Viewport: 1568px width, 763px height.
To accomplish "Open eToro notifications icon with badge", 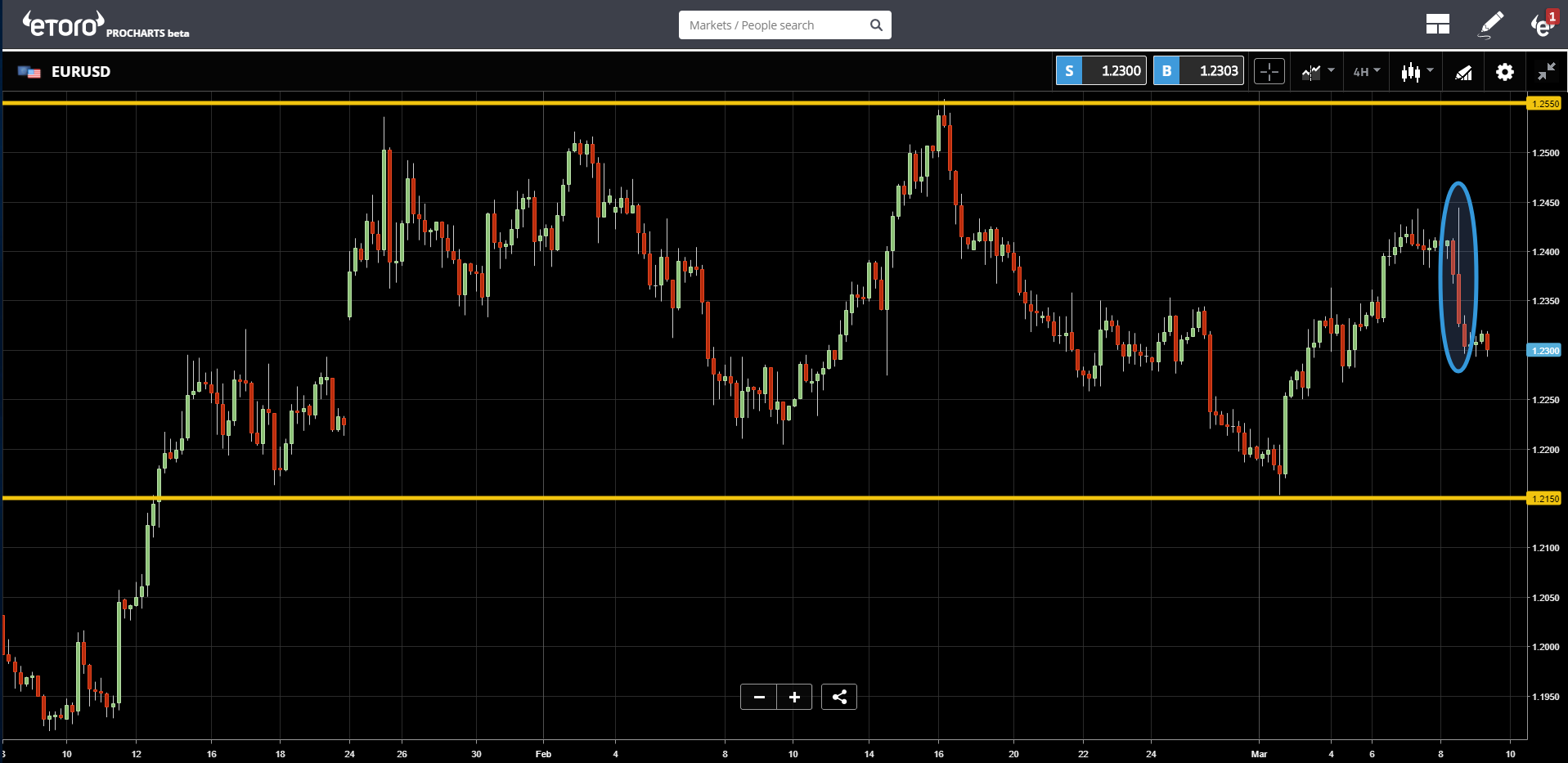I will (1544, 24).
